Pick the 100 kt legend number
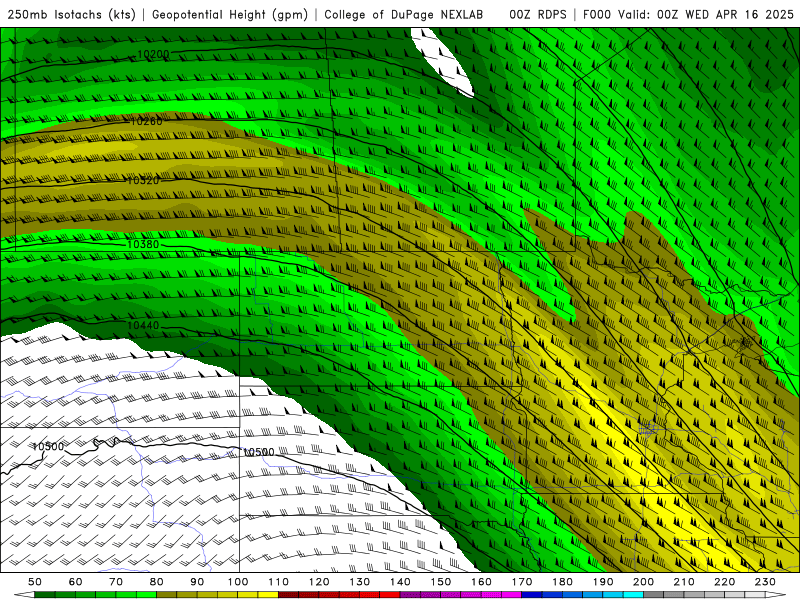Screen dimensions: 800x600 coord(238,582)
